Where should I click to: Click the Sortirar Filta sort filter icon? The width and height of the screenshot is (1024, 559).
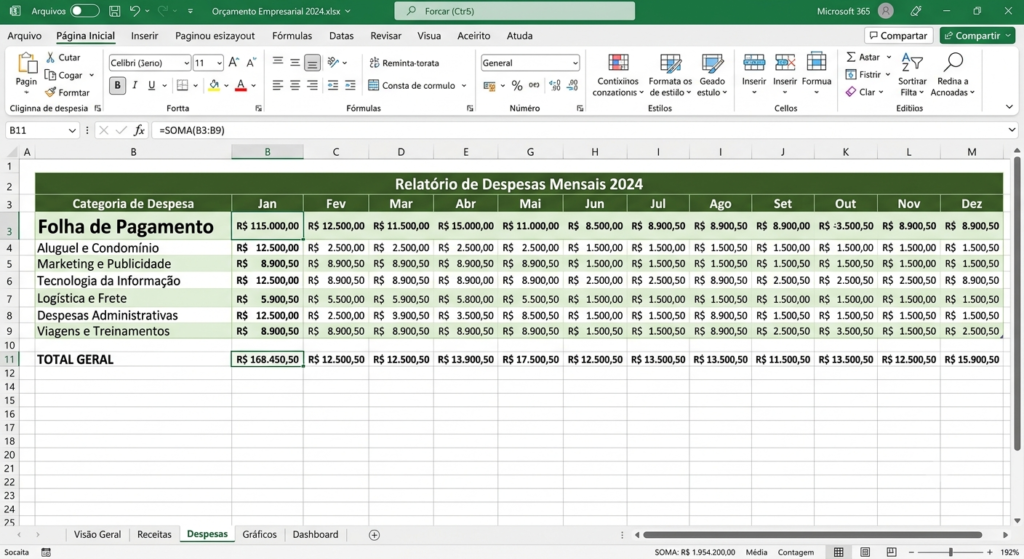tap(912, 63)
